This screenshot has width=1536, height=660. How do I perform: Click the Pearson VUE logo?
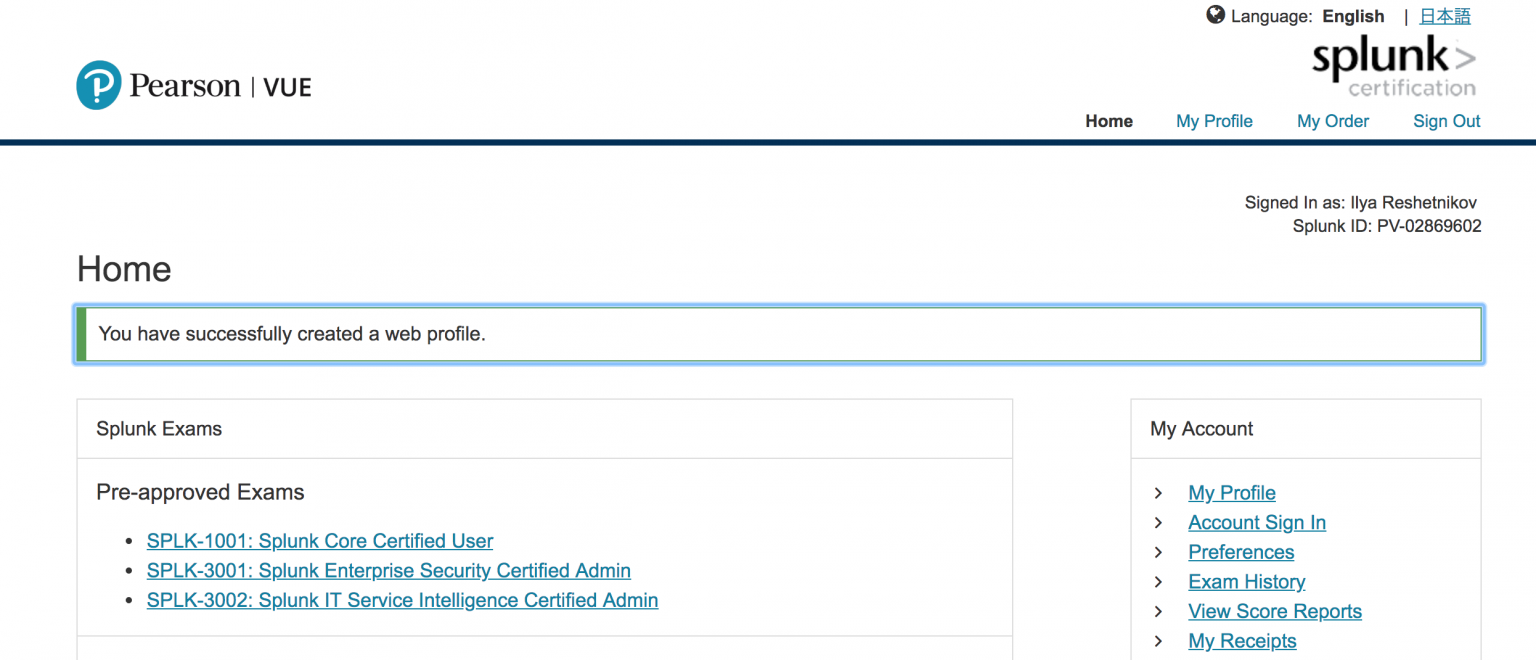click(x=193, y=85)
